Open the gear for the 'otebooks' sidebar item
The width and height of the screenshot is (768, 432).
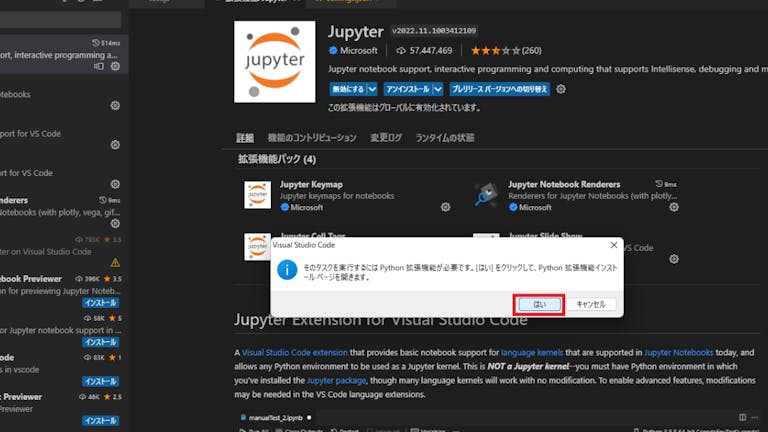pyautogui.click(x=115, y=106)
